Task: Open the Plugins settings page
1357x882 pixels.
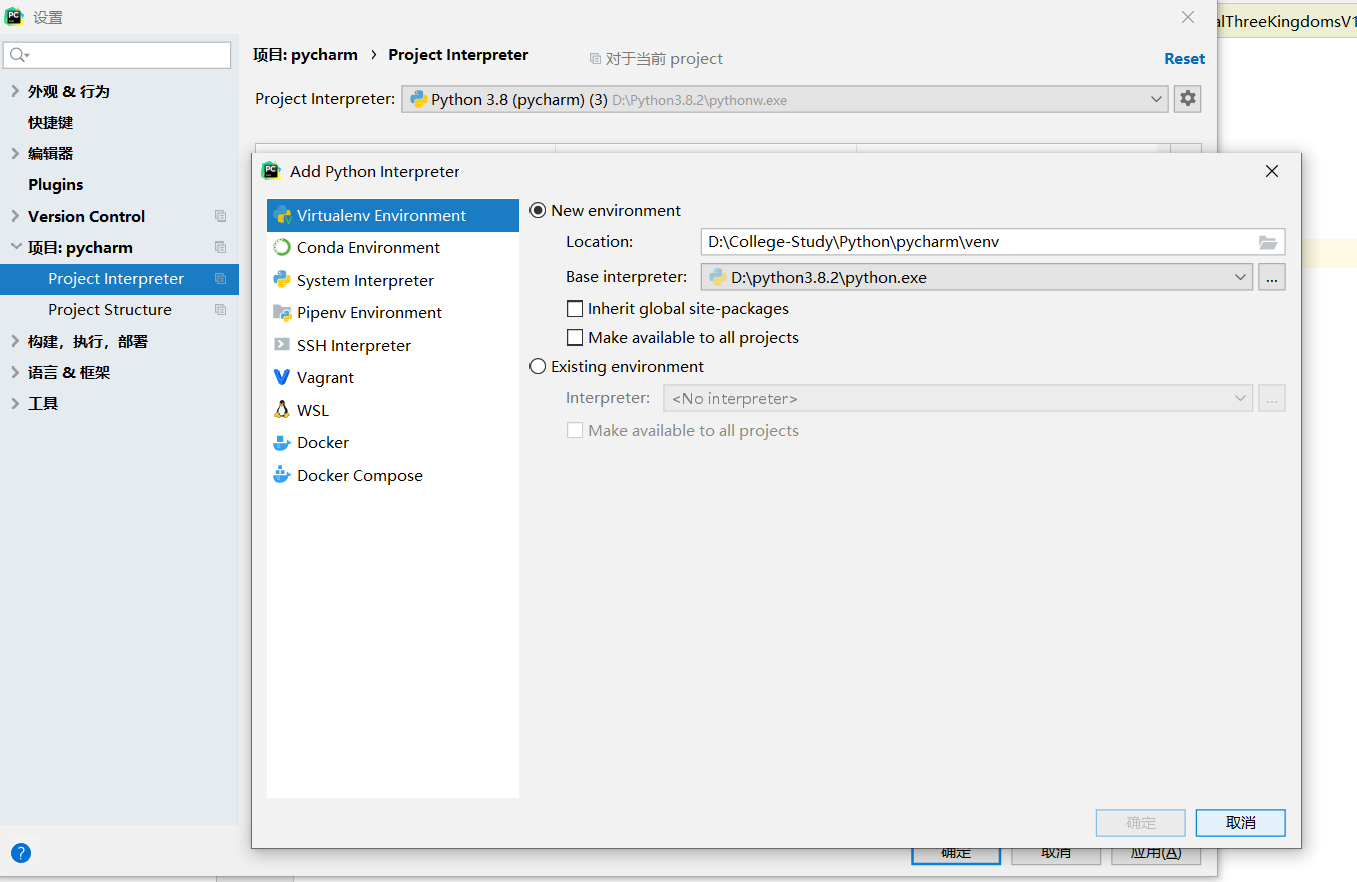Action: coord(55,184)
